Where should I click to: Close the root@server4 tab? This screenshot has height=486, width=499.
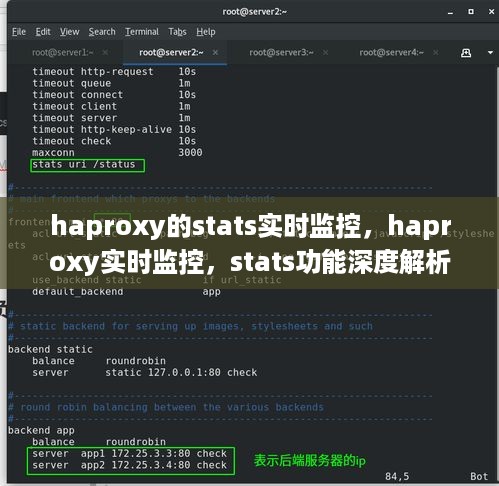(x=435, y=52)
